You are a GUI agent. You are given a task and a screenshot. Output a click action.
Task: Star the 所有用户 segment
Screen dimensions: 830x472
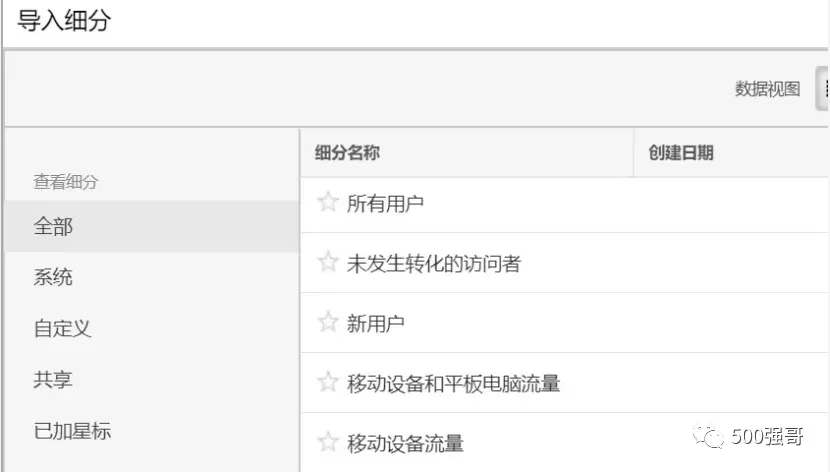point(328,203)
